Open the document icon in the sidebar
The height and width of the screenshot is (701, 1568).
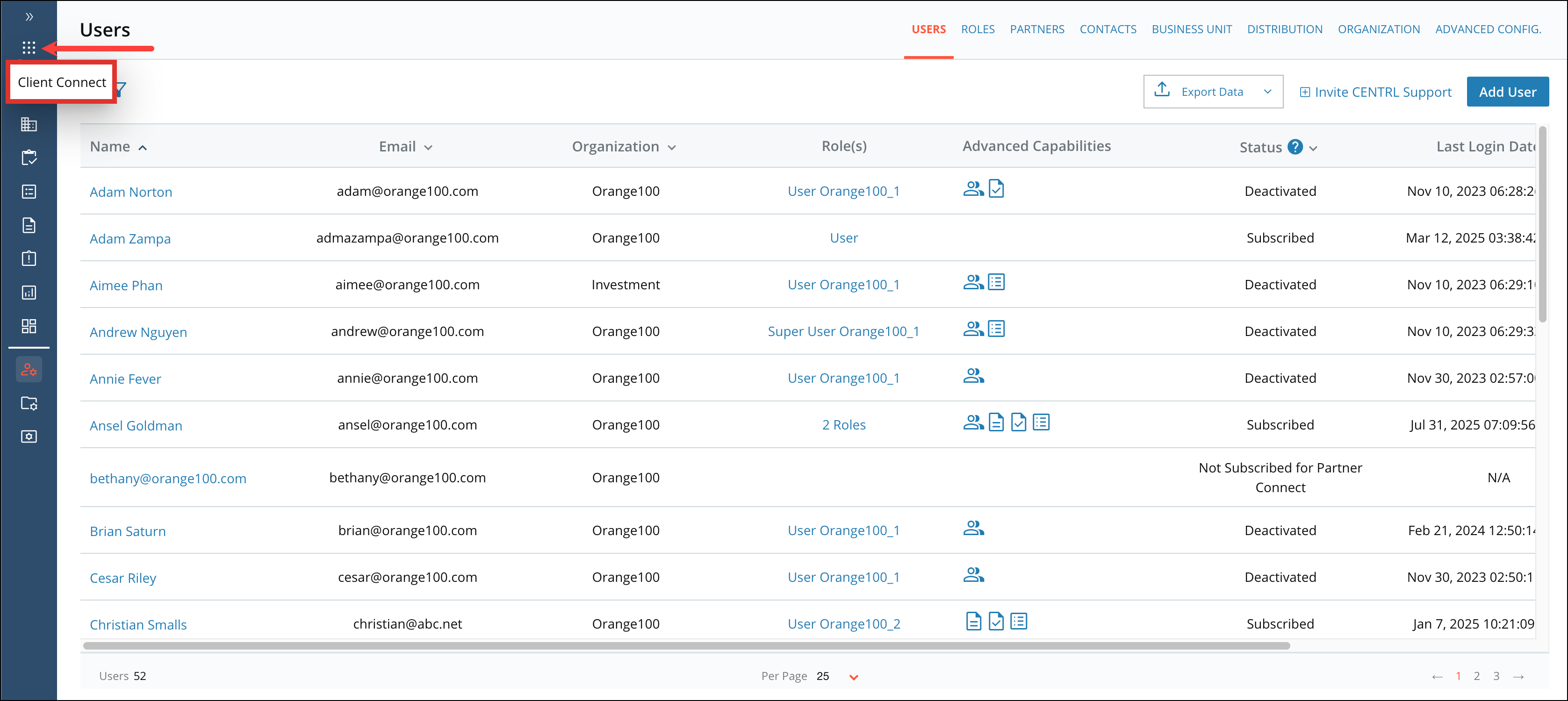(x=29, y=224)
